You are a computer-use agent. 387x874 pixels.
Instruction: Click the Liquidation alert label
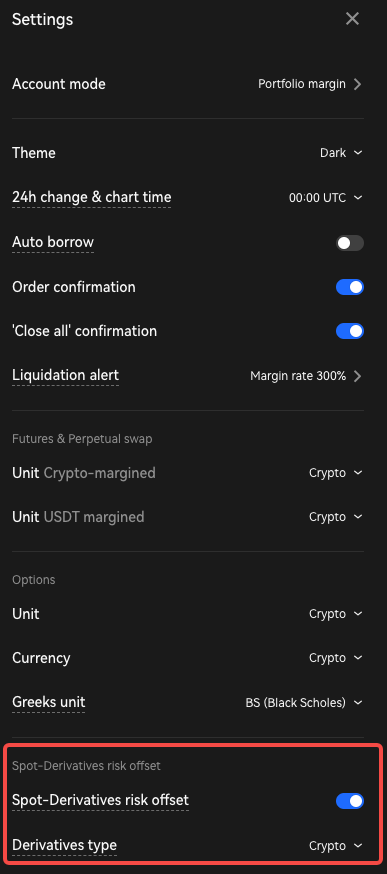point(65,375)
